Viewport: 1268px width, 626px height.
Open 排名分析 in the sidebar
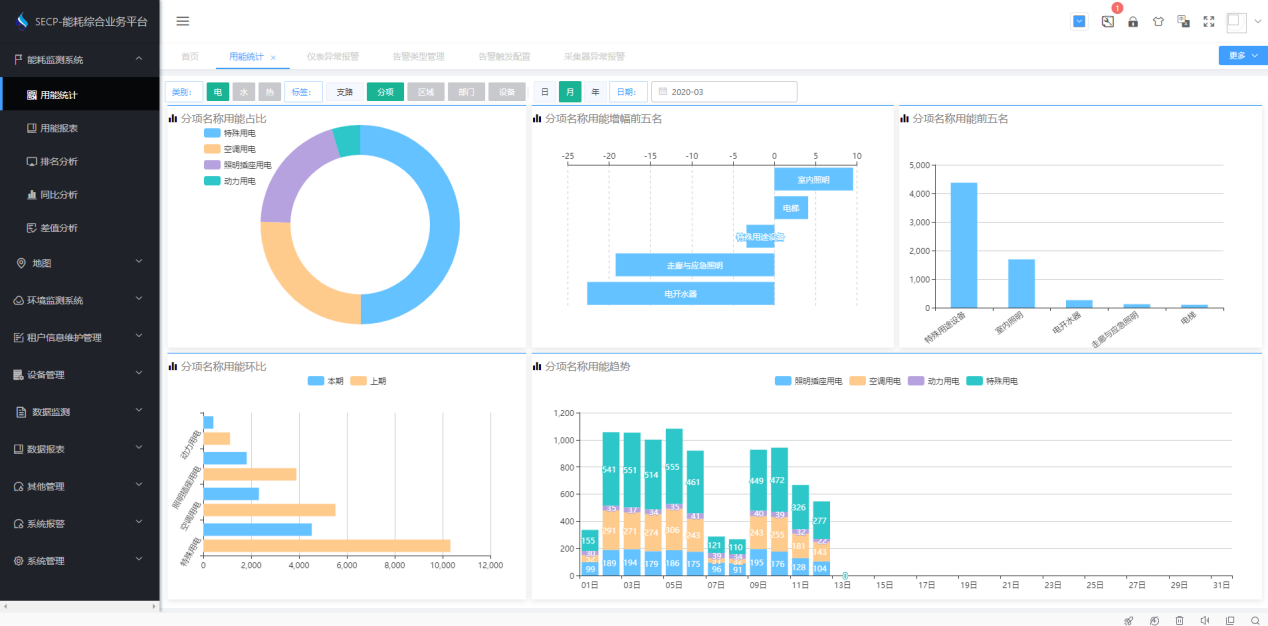click(x=58, y=161)
